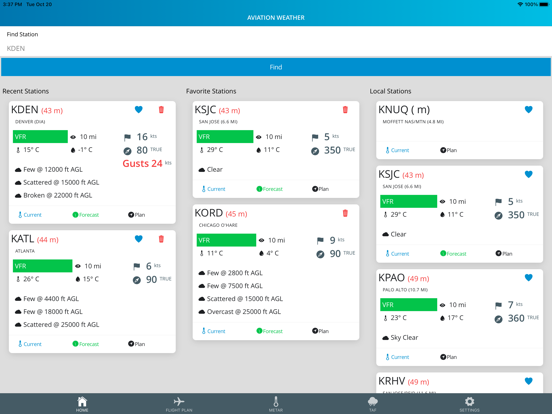
Task: Open Plan for KDEN
Action: tap(137, 215)
